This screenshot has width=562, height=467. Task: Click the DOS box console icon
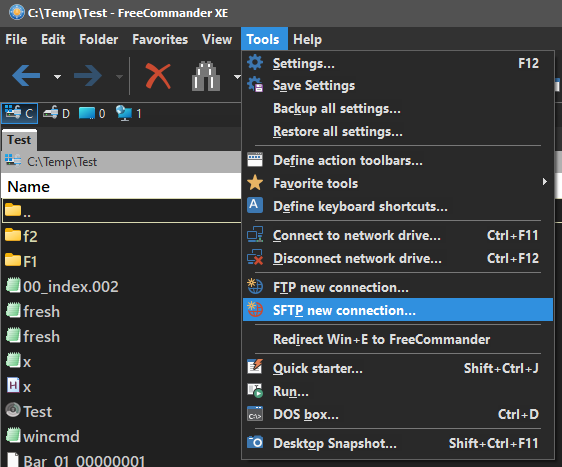pos(255,414)
